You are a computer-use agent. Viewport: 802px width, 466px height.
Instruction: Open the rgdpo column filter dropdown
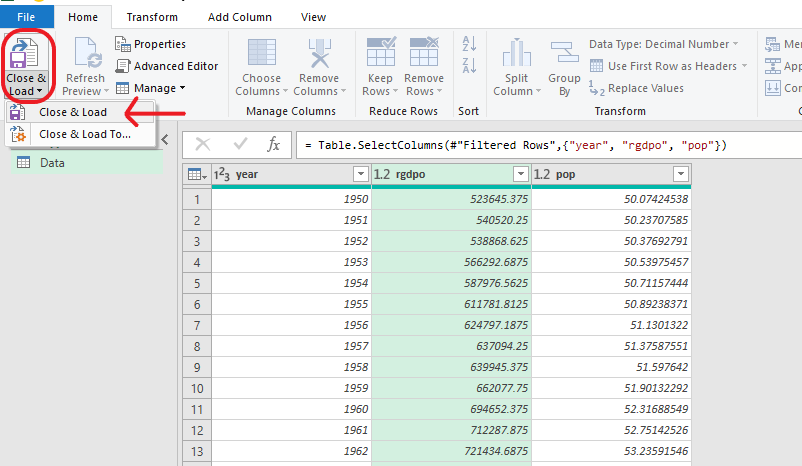click(520, 174)
